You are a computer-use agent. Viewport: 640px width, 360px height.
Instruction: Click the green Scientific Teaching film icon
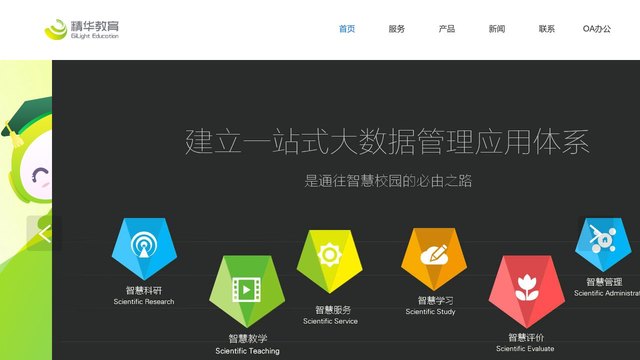click(x=247, y=291)
